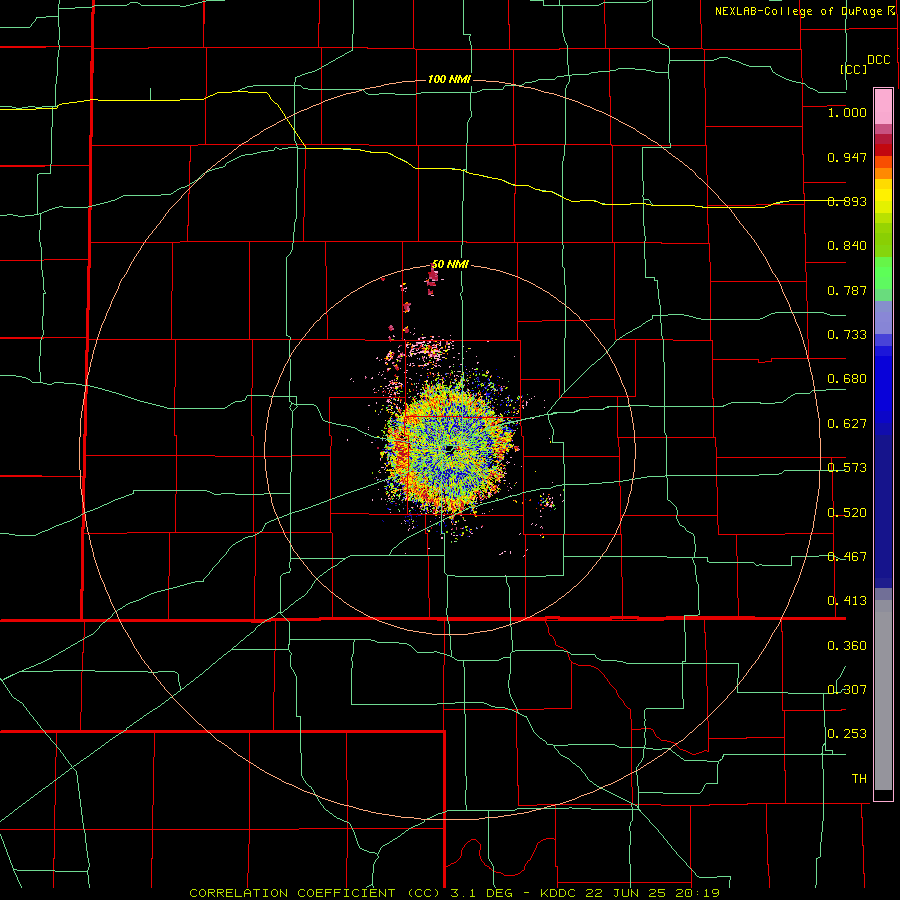Click the pink segment of the color bar
Screen dimensions: 900x900
[x=883, y=107]
